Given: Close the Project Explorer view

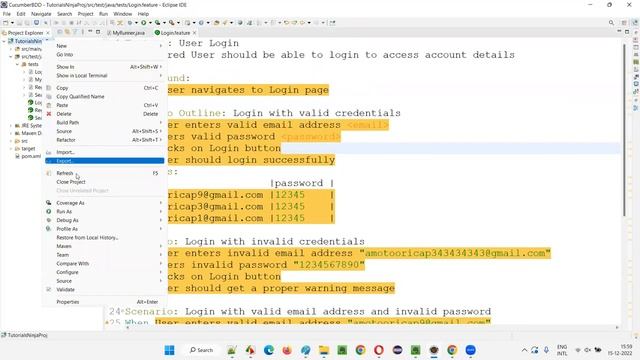Looking at the screenshot, I should pyautogui.click(x=48, y=33).
